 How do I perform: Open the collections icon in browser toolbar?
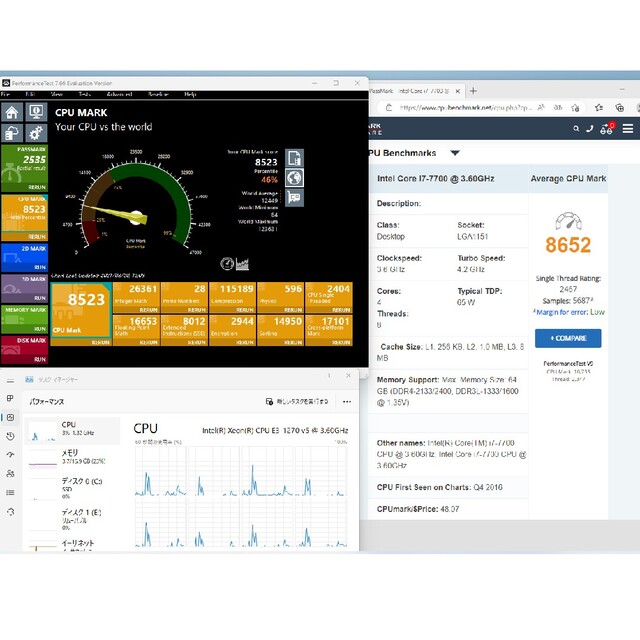(x=620, y=107)
